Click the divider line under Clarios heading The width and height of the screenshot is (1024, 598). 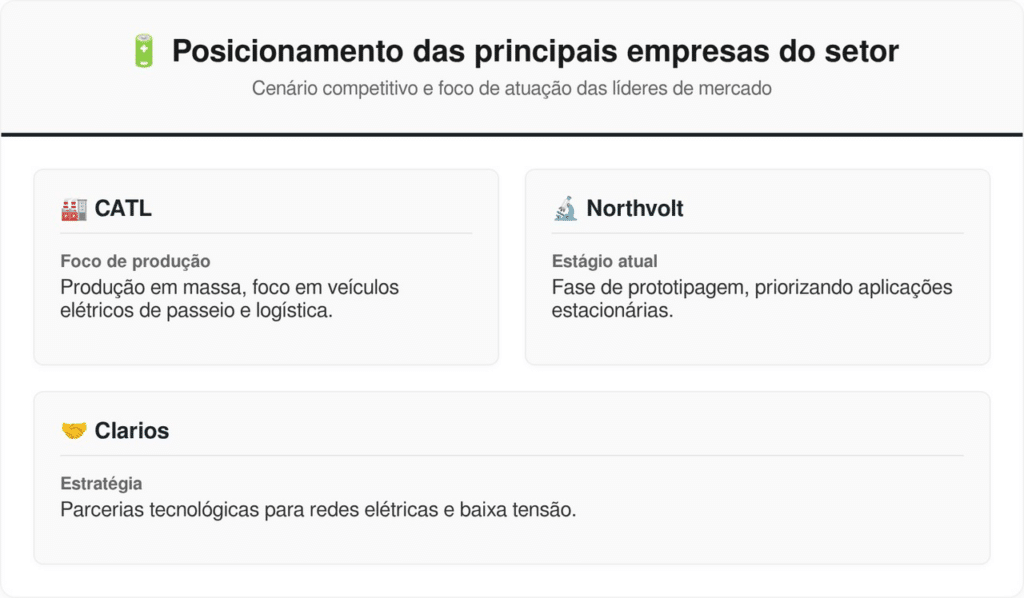511,456
